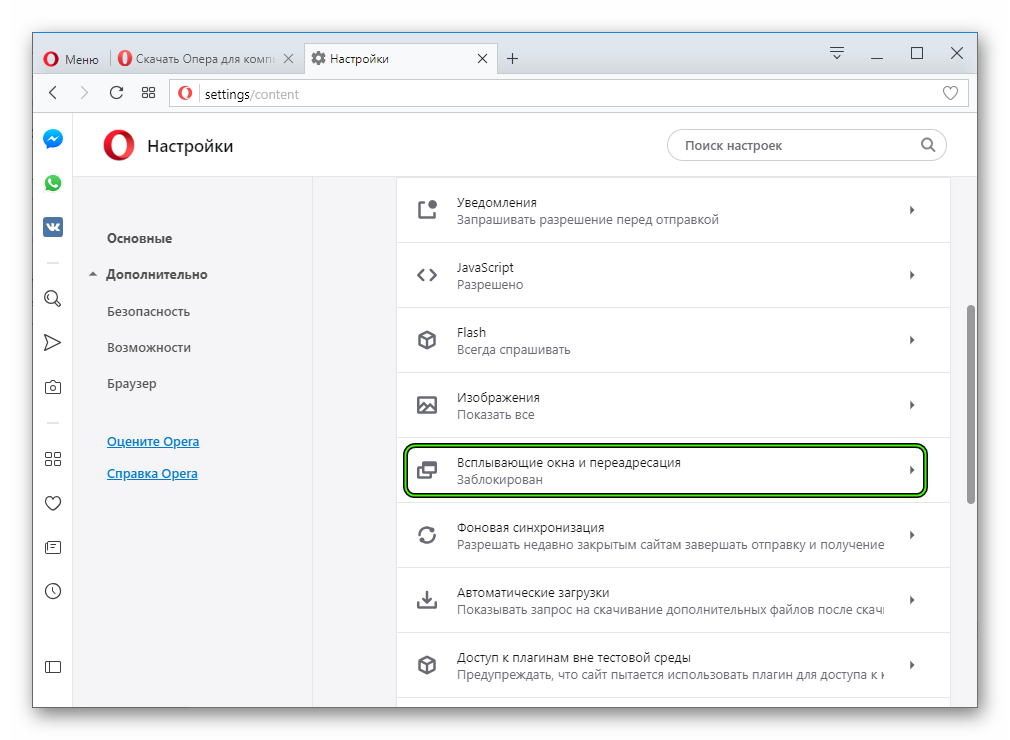
Task: Go back with the back arrow
Action: point(53,93)
